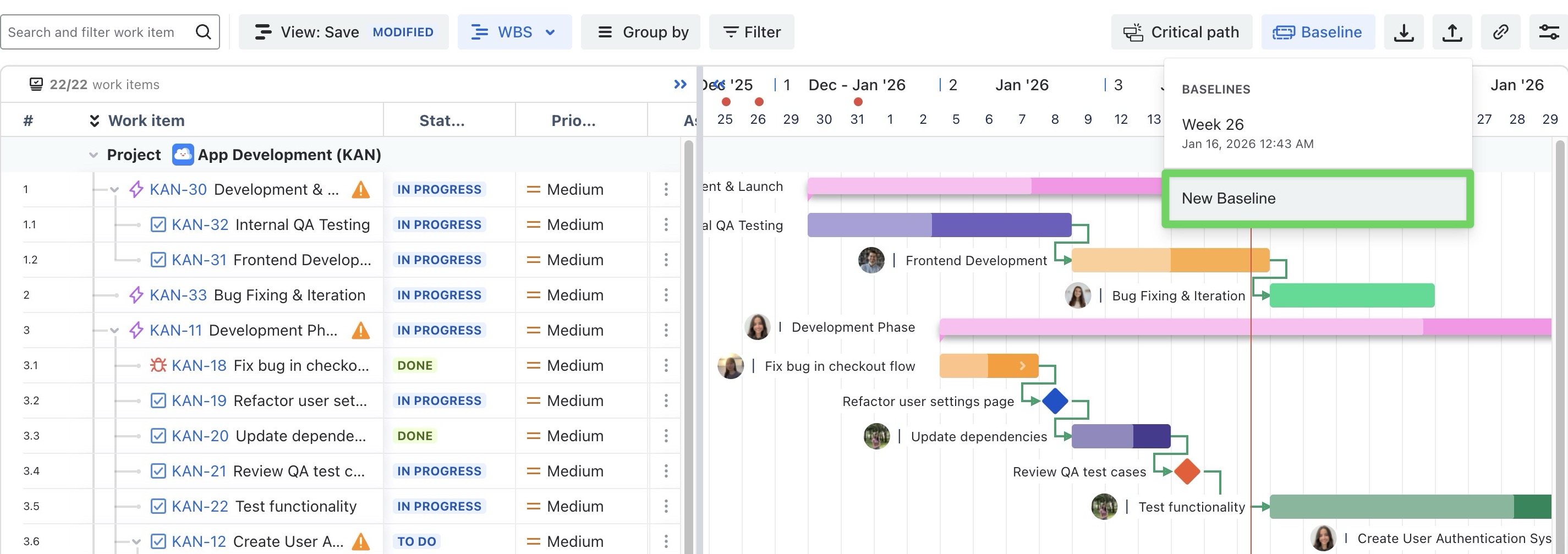Click warning icon on KAN-30 row
1568x554 pixels.
(x=361, y=190)
